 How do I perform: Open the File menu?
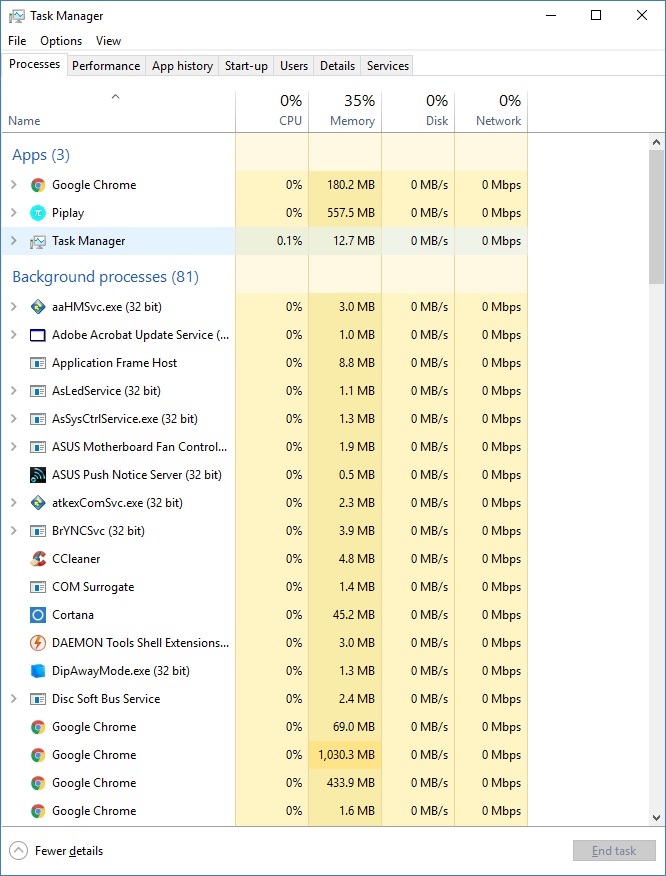(x=17, y=41)
